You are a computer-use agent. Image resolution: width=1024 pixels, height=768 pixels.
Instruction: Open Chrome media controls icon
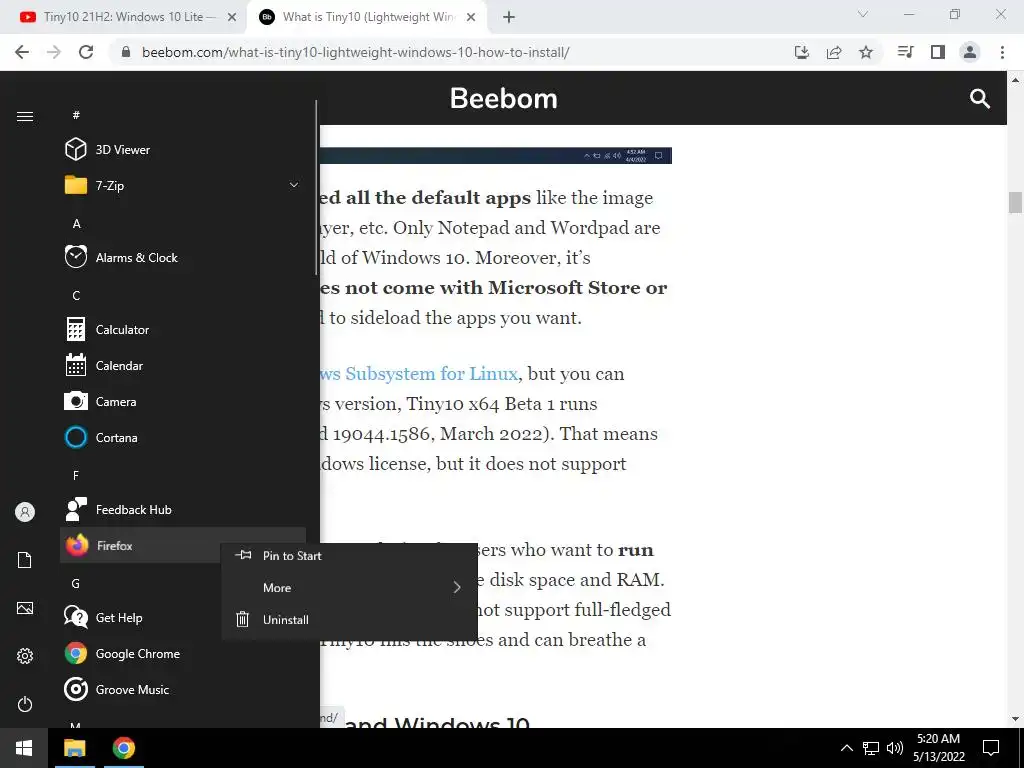(905, 52)
